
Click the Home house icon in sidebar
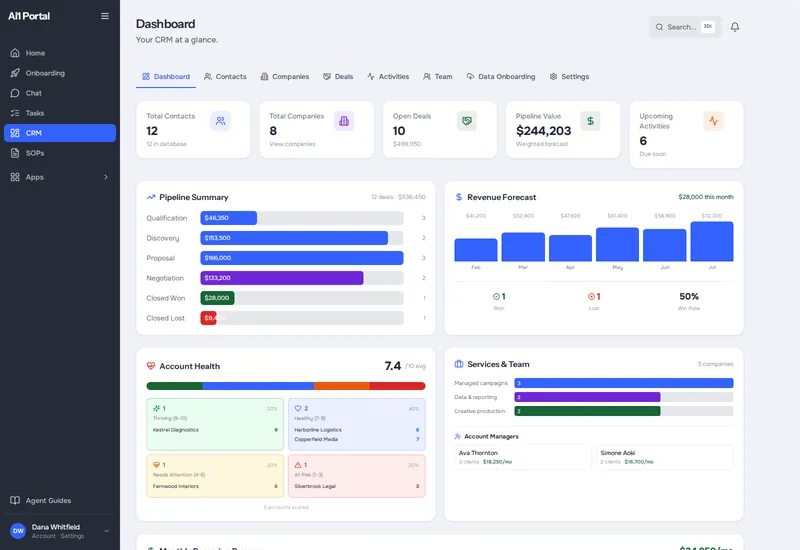(x=15, y=53)
